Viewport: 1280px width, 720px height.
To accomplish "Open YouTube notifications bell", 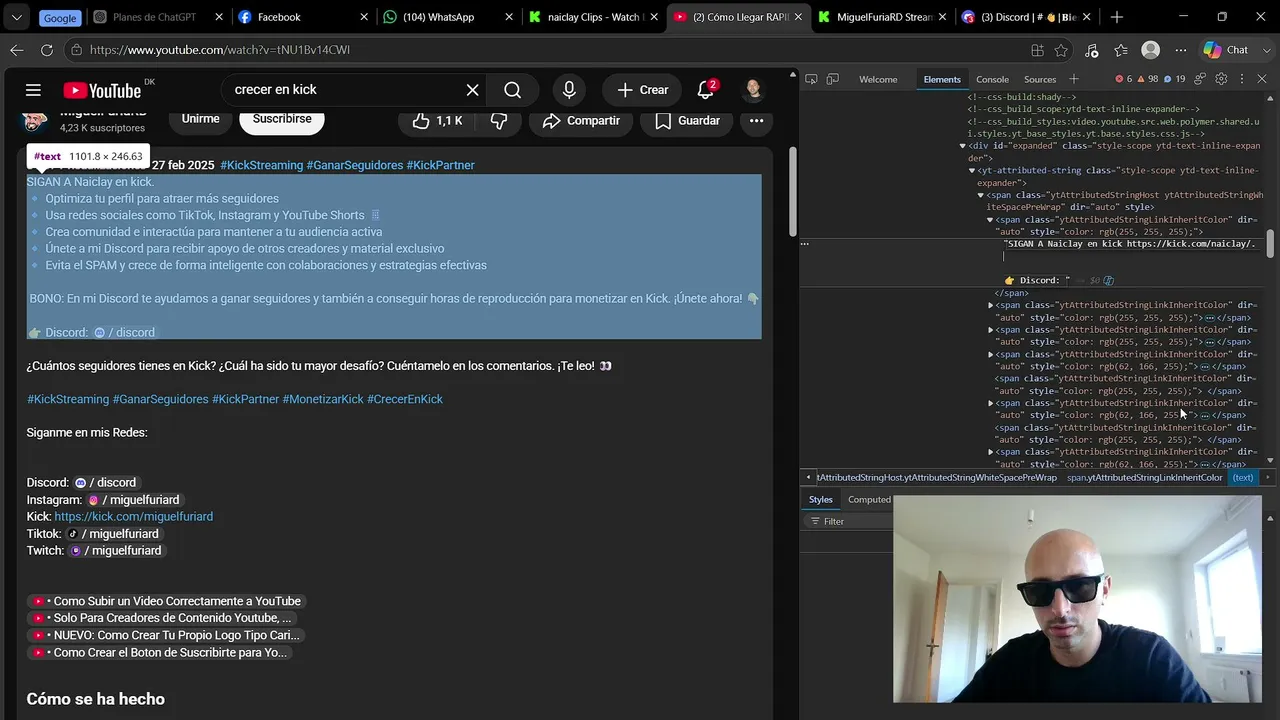I will tap(706, 90).
